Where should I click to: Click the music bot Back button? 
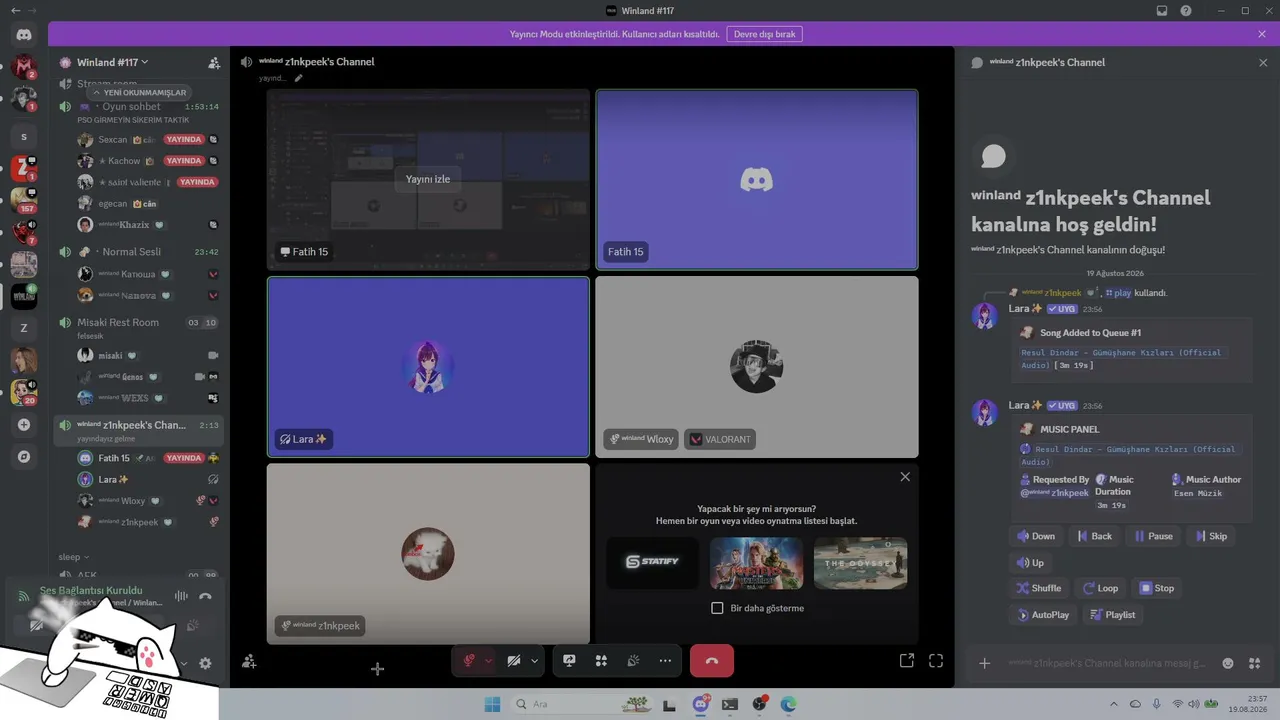[1094, 536]
